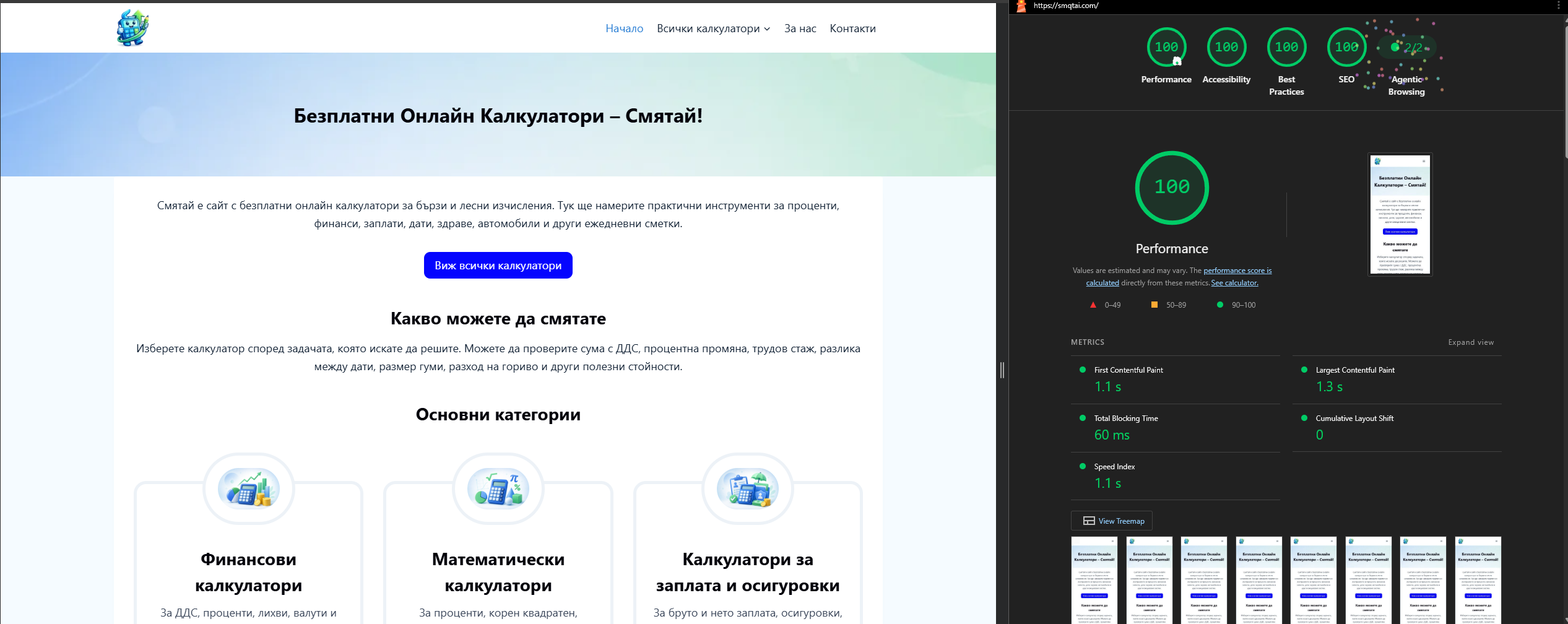The height and width of the screenshot is (624, 1568).
Task: Click the Largest Contentful Paint metric
Action: (x=1397, y=379)
